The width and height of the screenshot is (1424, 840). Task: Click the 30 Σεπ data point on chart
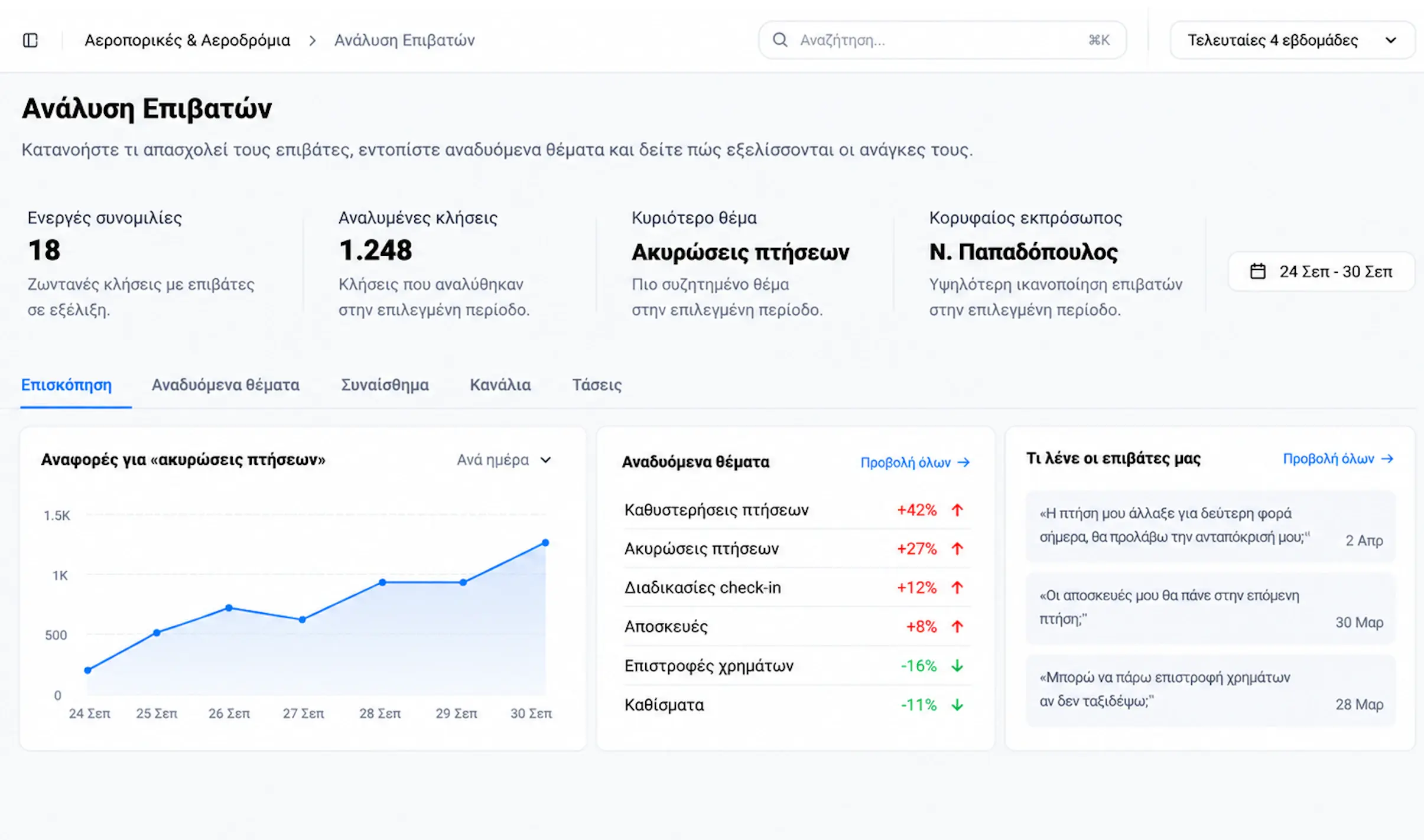click(x=545, y=542)
